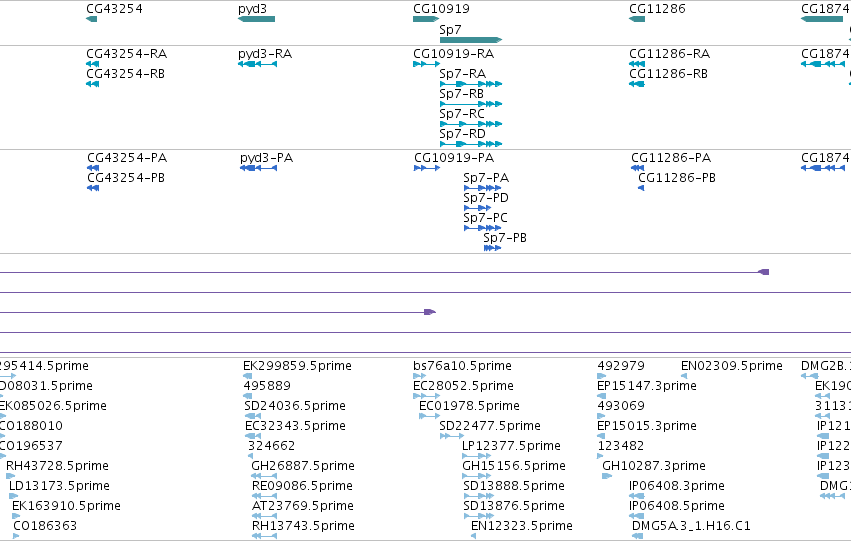Click the EC01978.5prime alignment
Viewport: 851px width, 541px height.
469,406
